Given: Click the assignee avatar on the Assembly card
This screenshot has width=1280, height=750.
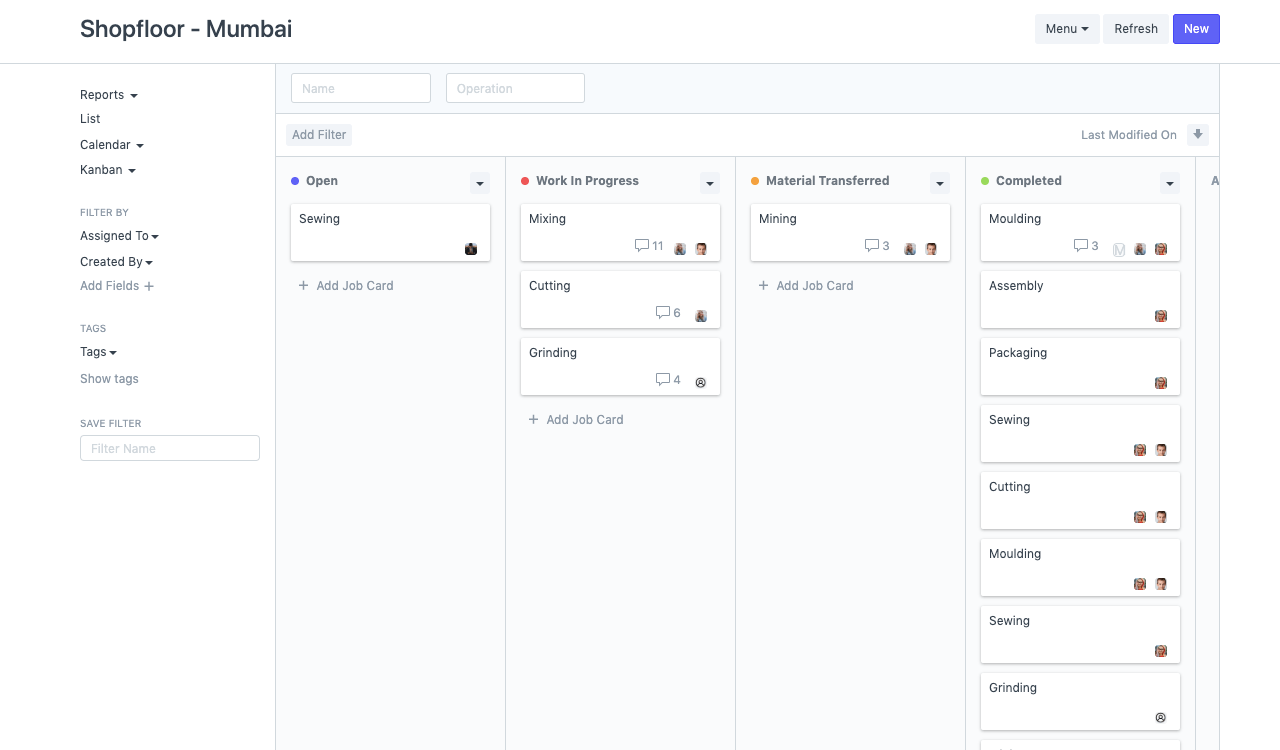Looking at the screenshot, I should click(x=1161, y=316).
